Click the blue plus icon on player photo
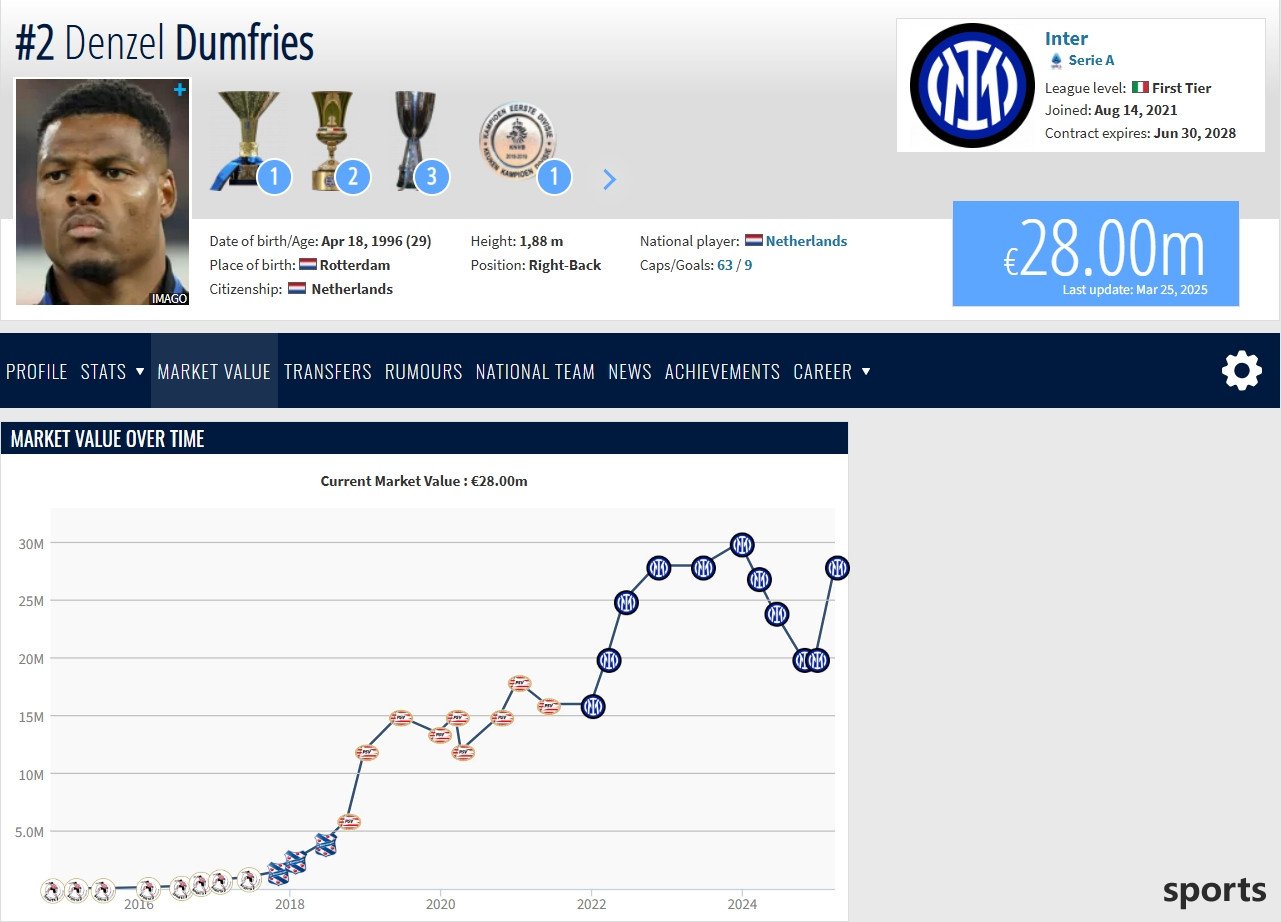Image resolution: width=1281 pixels, height=922 pixels. pyautogui.click(x=180, y=90)
